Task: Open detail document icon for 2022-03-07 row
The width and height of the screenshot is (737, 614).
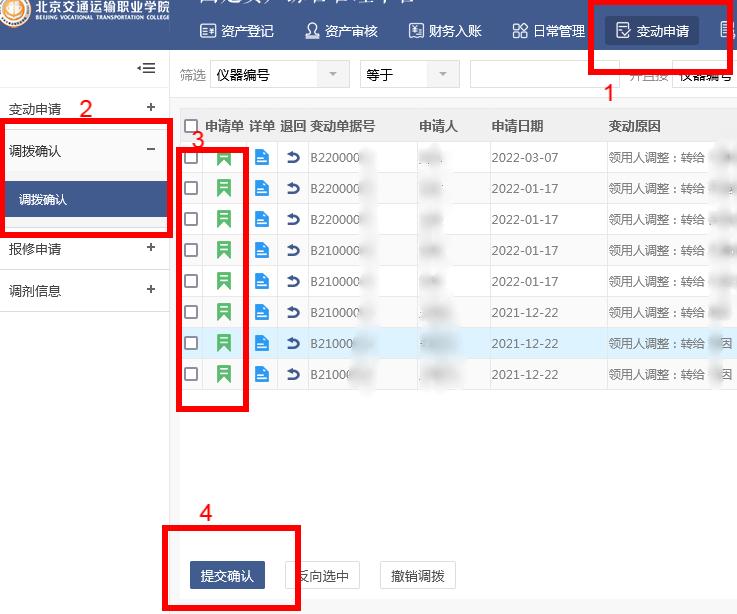Action: (261, 157)
